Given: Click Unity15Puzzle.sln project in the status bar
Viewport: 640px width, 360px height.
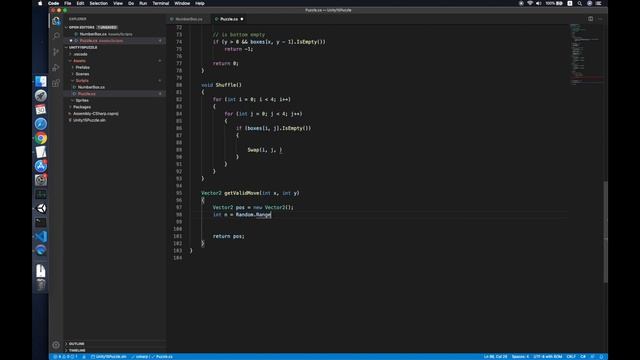Looking at the screenshot, I should click(109, 357).
